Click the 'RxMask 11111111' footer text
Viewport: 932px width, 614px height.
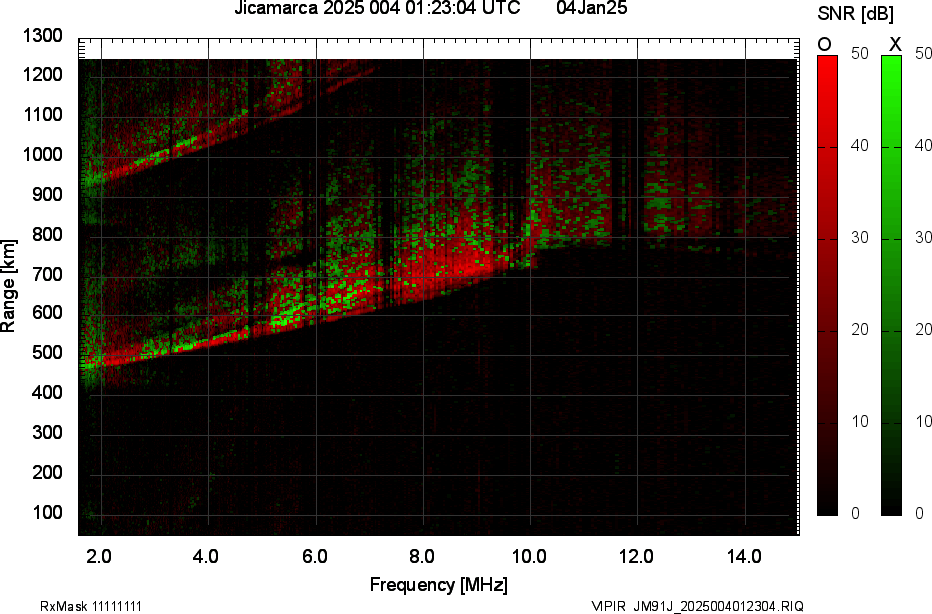(x=91, y=606)
